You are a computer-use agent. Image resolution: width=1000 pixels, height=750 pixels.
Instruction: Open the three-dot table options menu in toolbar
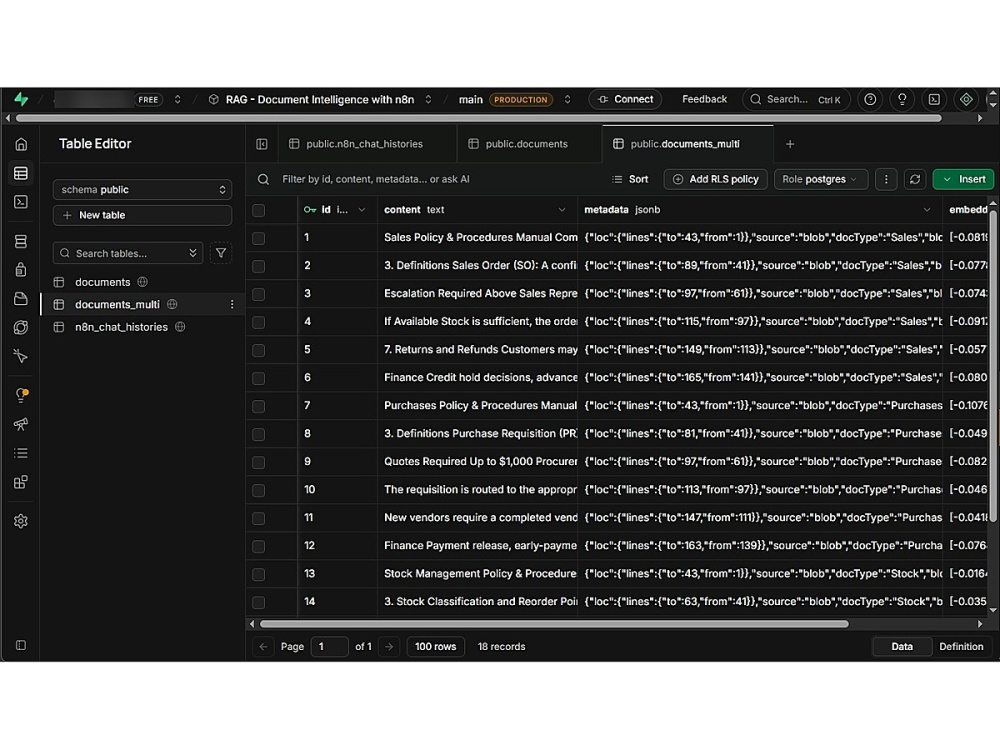coord(886,179)
